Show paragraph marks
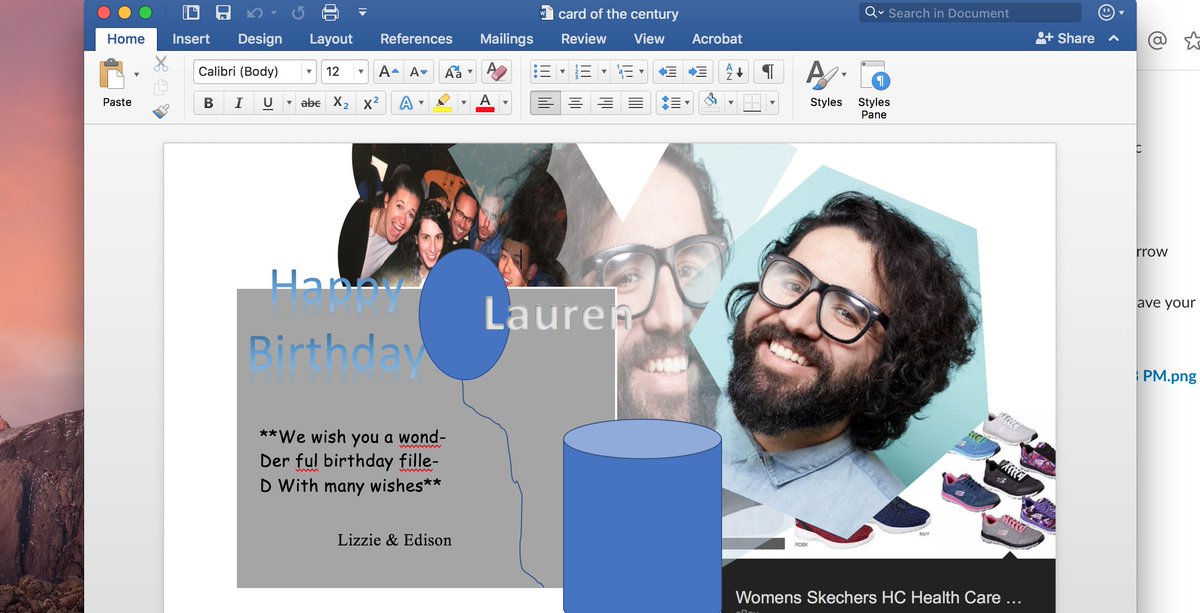Viewport: 1200px width, 613px height. click(x=766, y=71)
